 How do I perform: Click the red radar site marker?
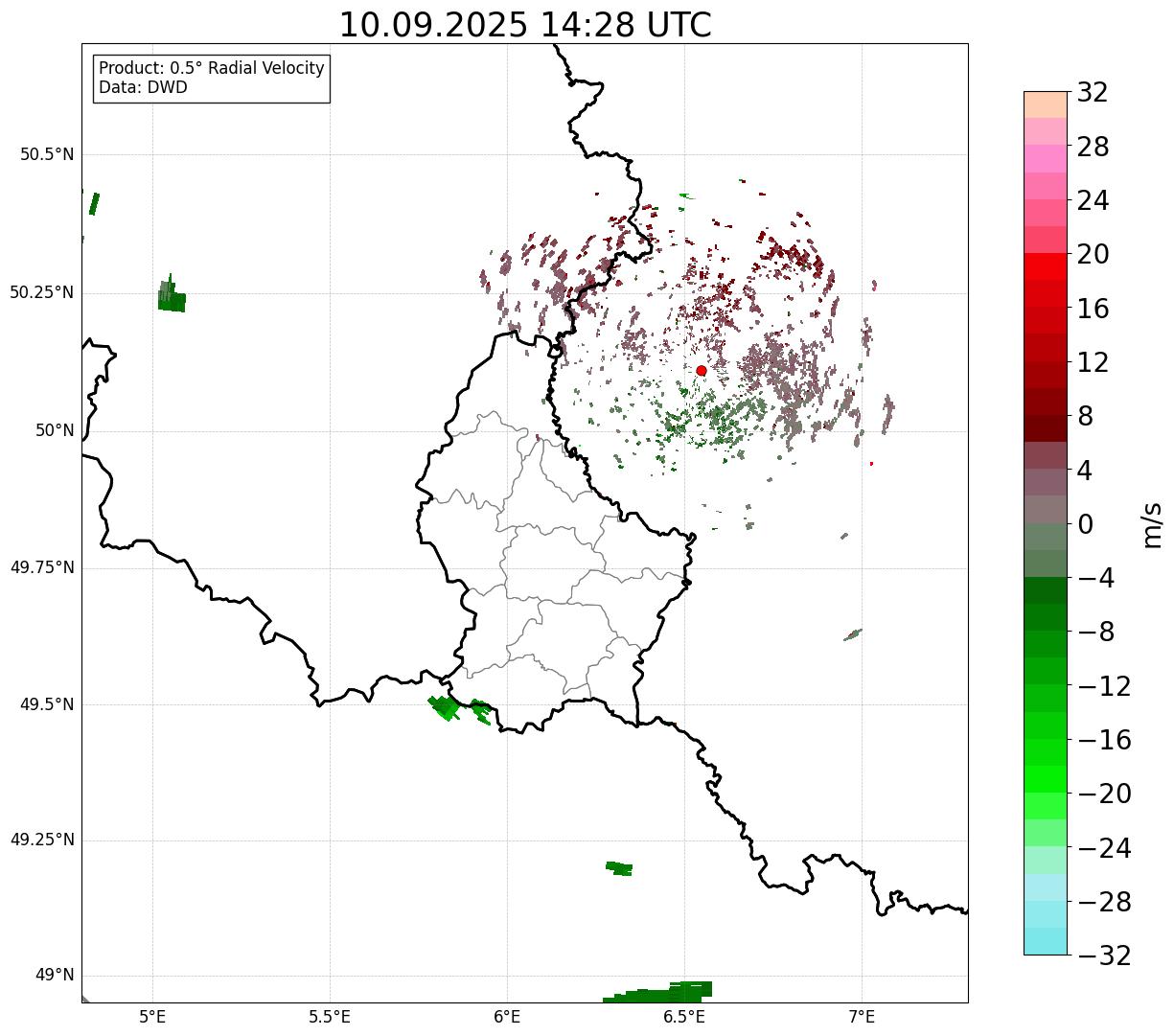tap(702, 370)
